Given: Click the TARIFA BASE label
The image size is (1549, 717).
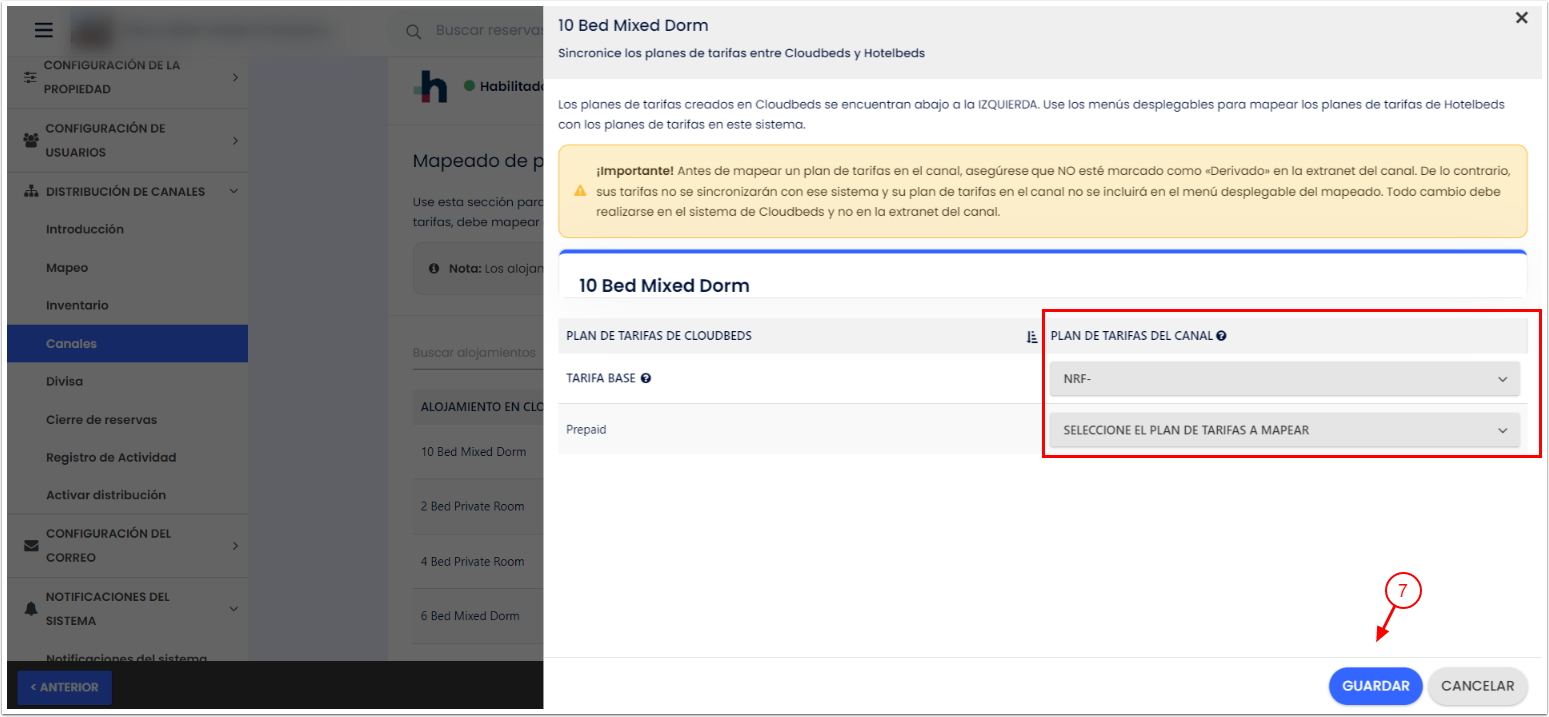Looking at the screenshot, I should [600, 378].
